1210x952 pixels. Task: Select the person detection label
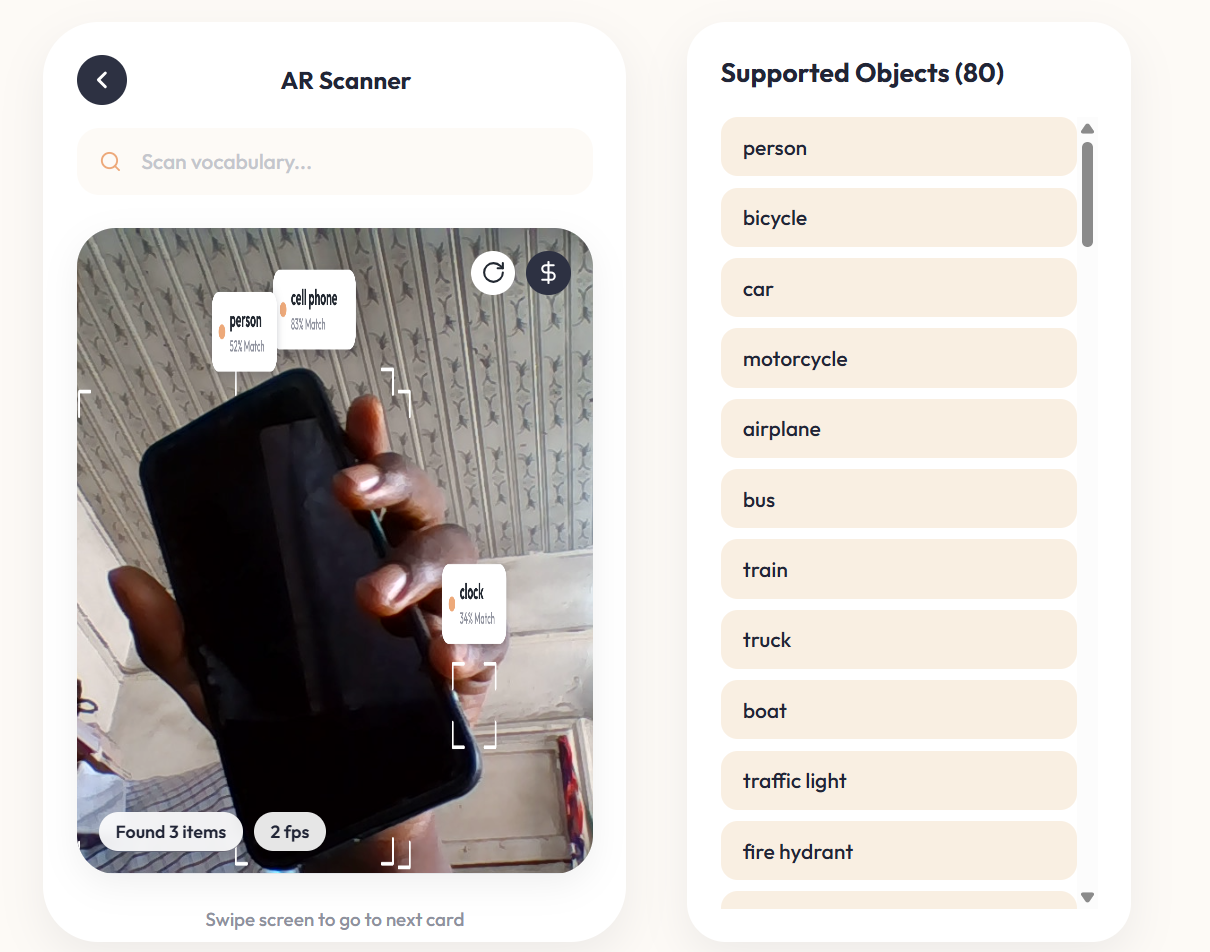point(244,332)
